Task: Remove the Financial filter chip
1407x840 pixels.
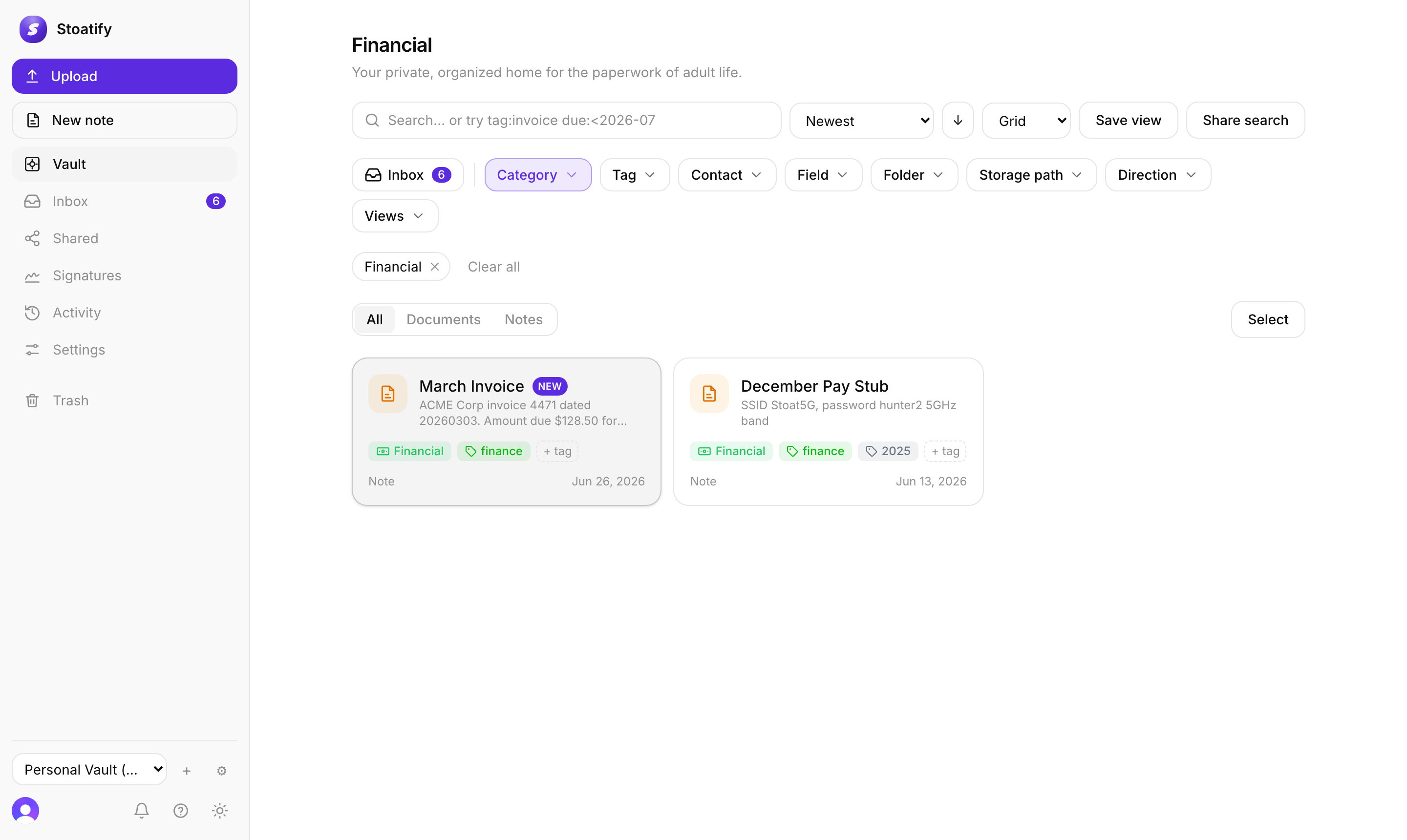Action: (435, 267)
